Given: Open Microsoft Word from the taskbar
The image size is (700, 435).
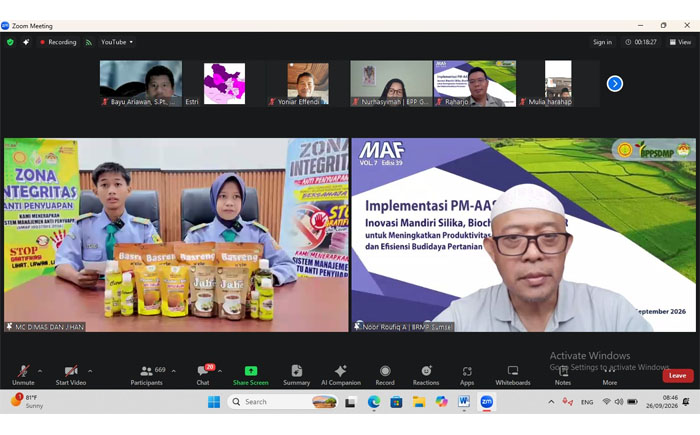Looking at the screenshot, I should tap(464, 402).
